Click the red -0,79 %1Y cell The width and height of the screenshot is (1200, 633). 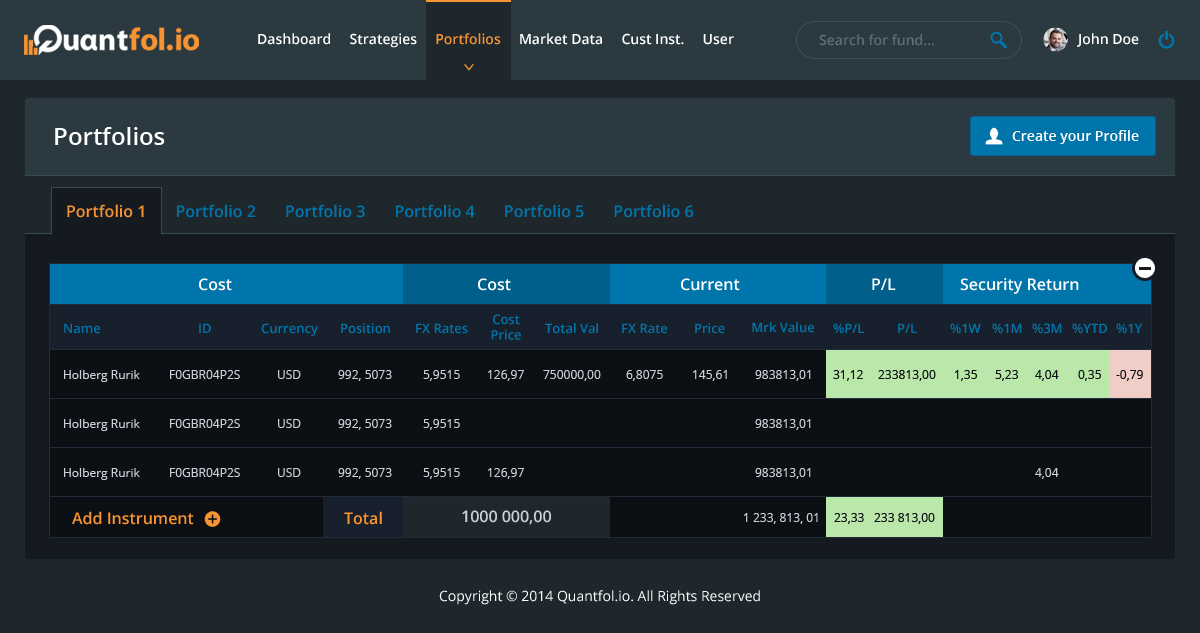pos(1130,374)
